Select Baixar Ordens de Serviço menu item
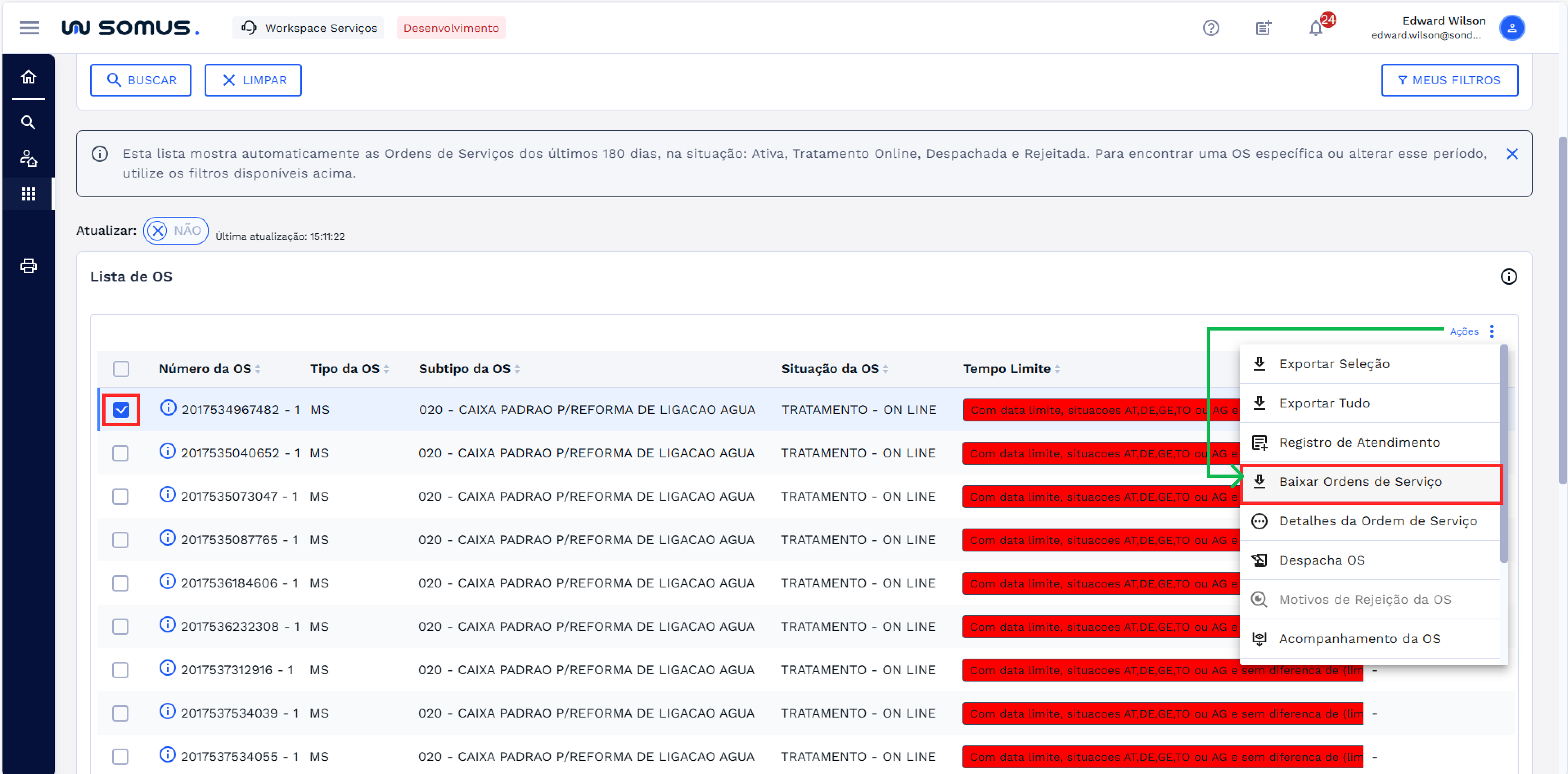This screenshot has width=1568, height=774. click(x=1360, y=482)
